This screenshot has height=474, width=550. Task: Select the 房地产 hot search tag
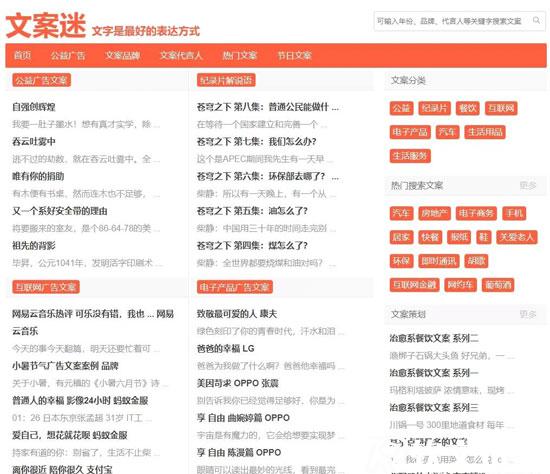coord(435,213)
